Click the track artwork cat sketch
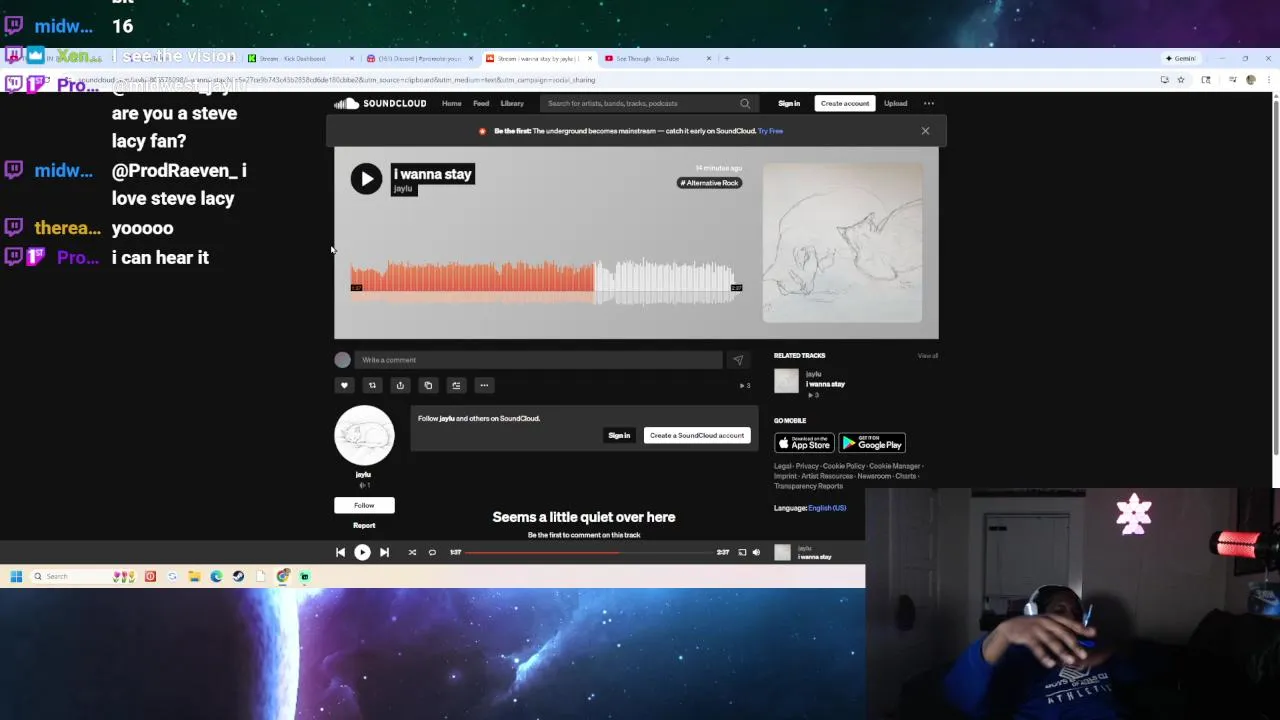This screenshot has height=720, width=1280. pyautogui.click(x=843, y=243)
